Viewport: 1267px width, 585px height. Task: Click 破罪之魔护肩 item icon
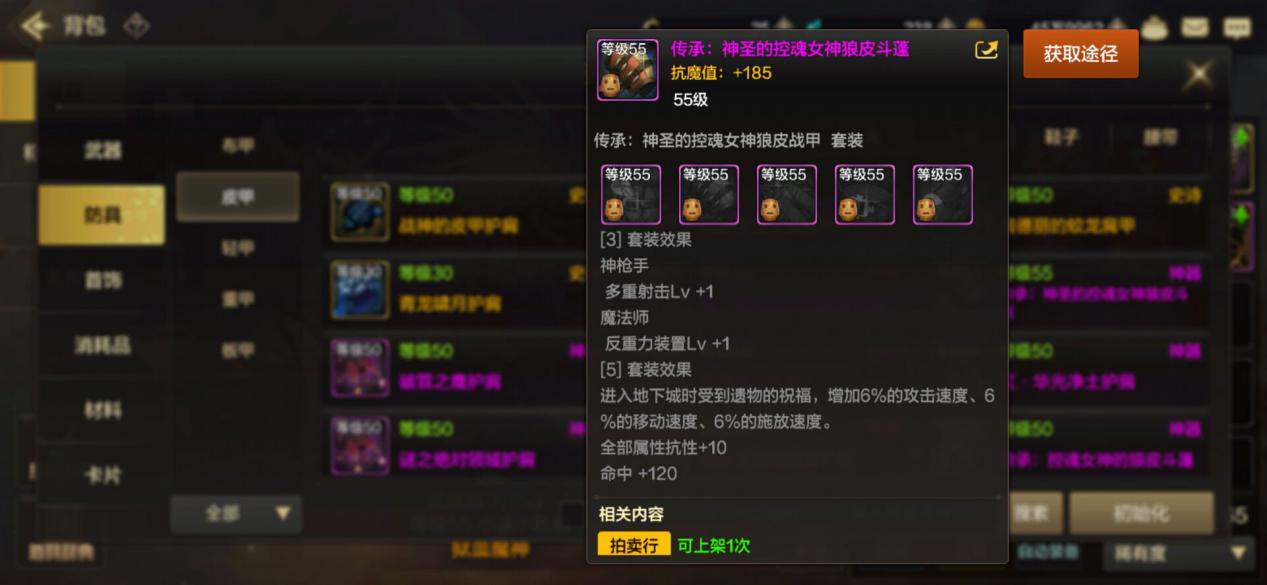360,367
